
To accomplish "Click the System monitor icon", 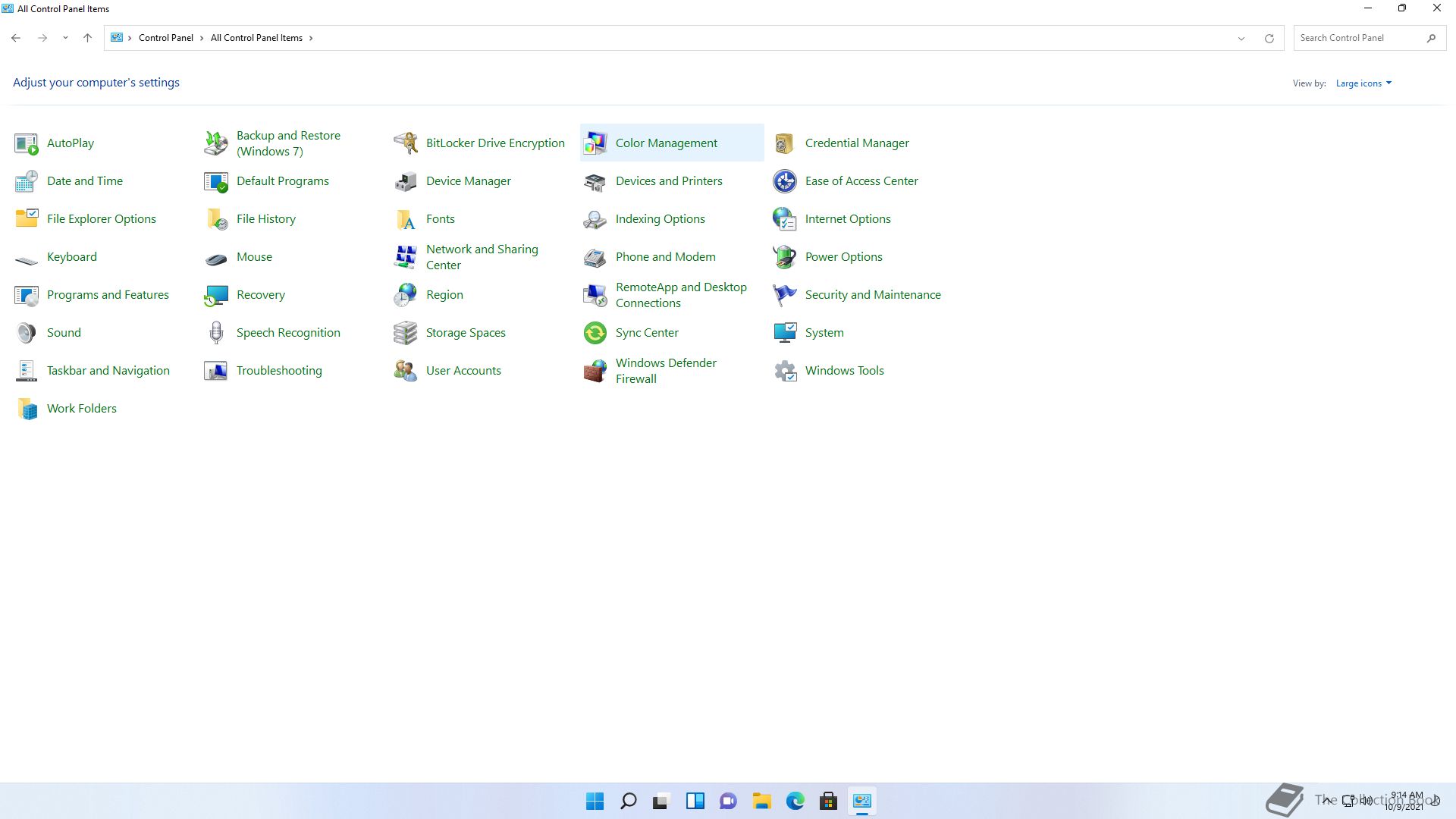I will [785, 333].
